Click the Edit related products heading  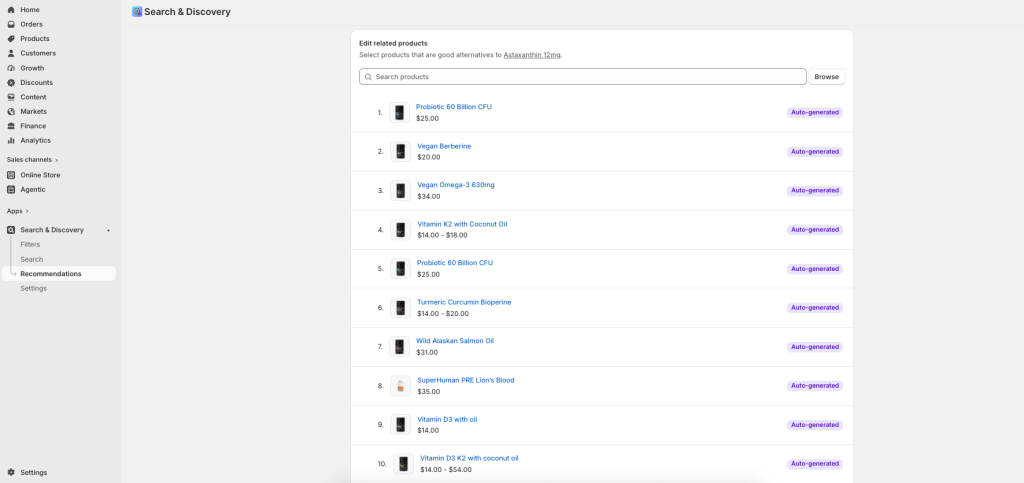tap(393, 43)
